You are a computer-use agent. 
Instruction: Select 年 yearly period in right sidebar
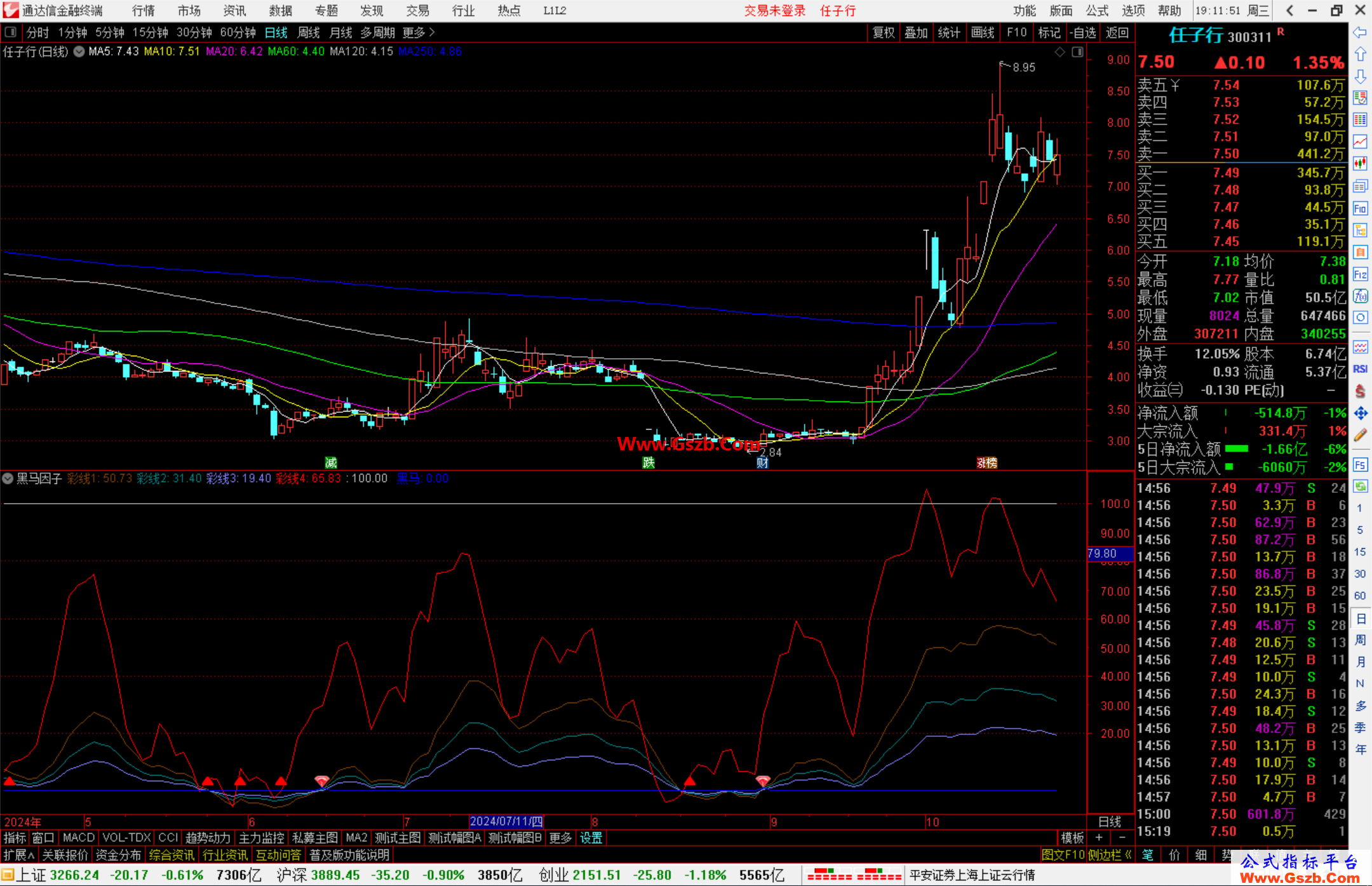pos(1360,749)
